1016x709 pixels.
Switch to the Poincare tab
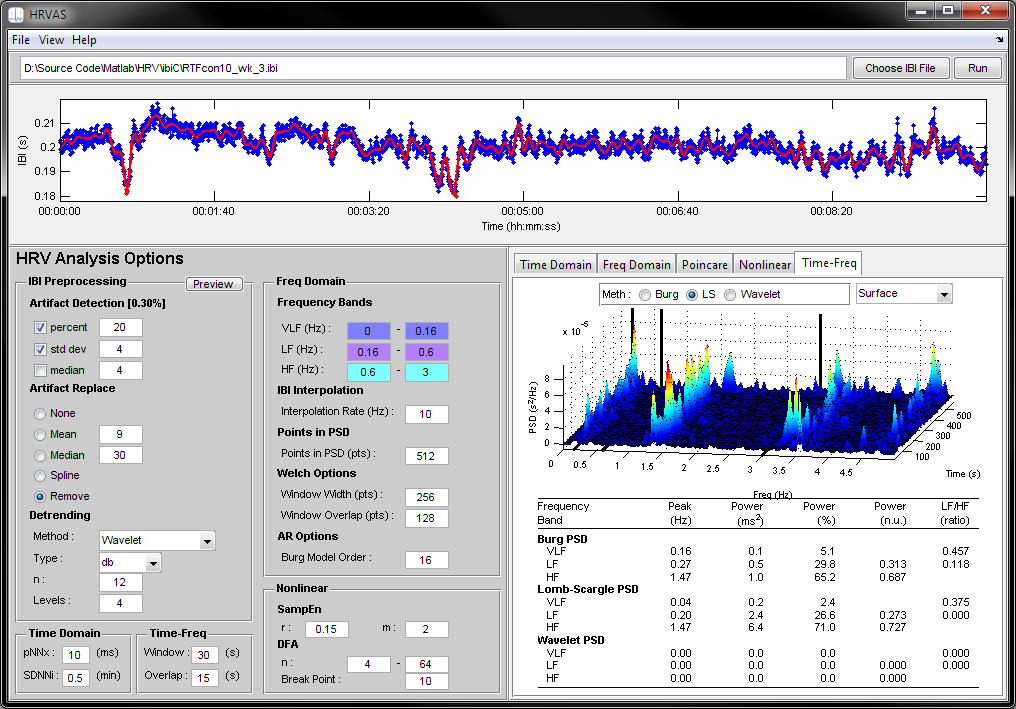tap(704, 264)
